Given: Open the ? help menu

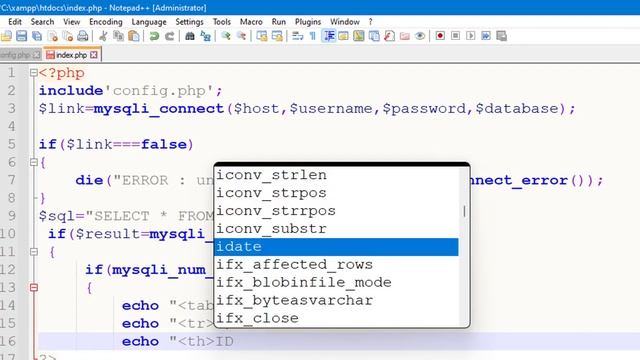Looking at the screenshot, I should point(371,22).
